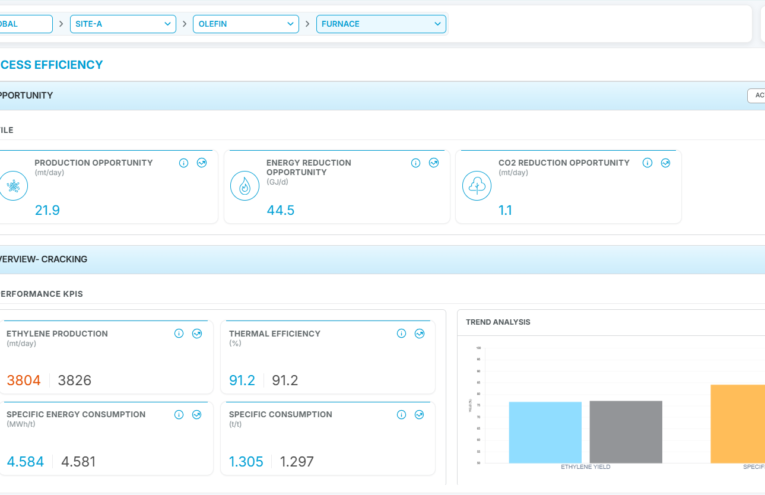
Task: Open trend icon on Energy Reduction Opportunity card
Action: click(x=434, y=163)
